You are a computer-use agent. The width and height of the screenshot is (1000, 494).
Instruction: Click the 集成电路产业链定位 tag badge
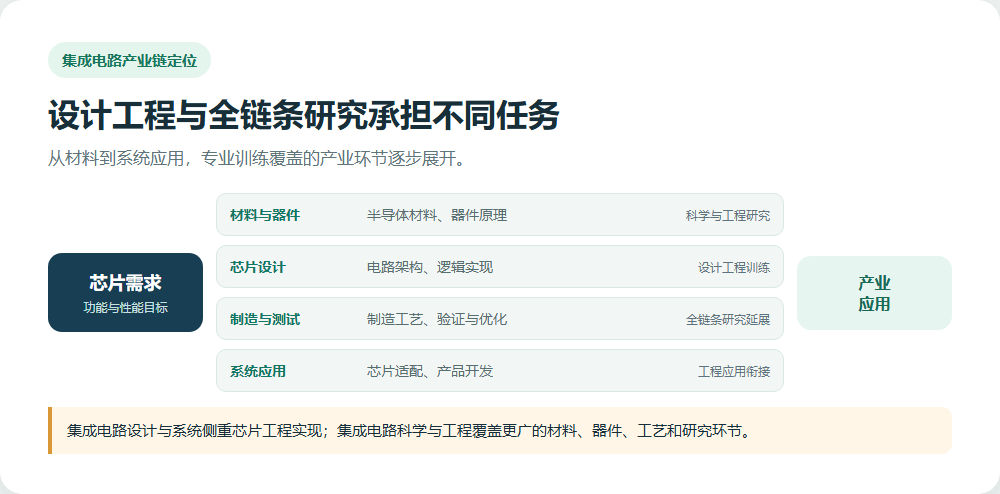tap(129, 61)
